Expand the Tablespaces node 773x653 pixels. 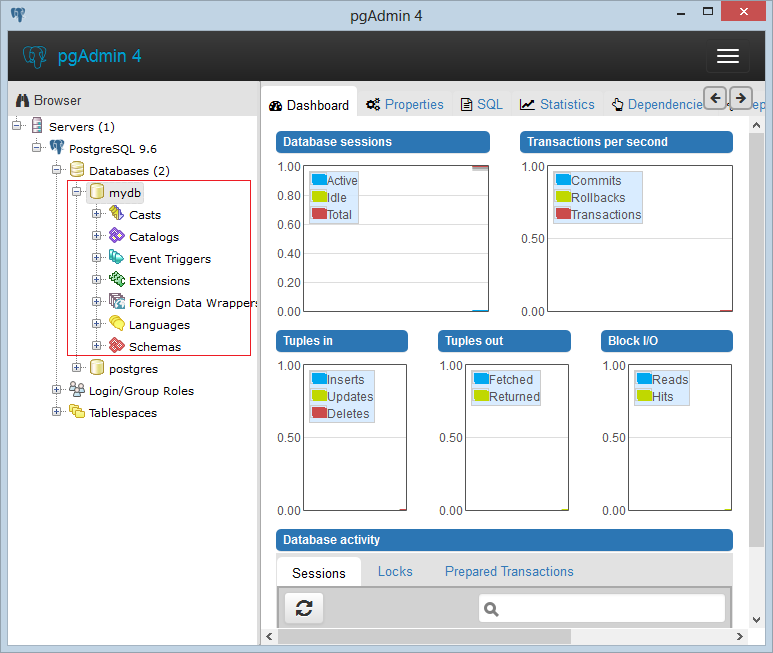[x=57, y=411]
